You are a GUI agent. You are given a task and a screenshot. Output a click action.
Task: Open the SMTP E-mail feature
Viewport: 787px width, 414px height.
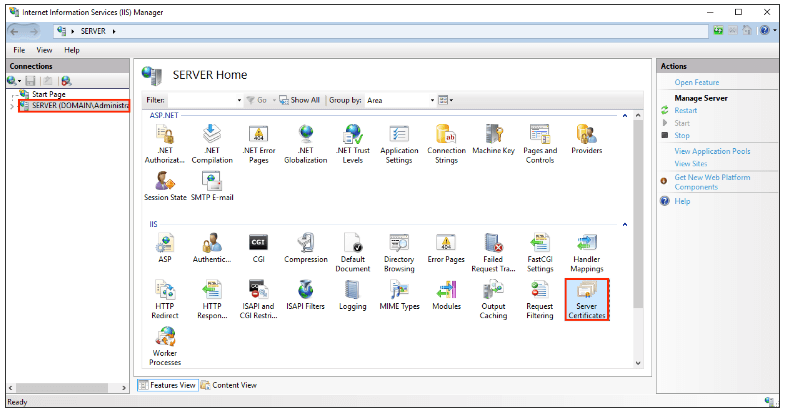coord(212,186)
